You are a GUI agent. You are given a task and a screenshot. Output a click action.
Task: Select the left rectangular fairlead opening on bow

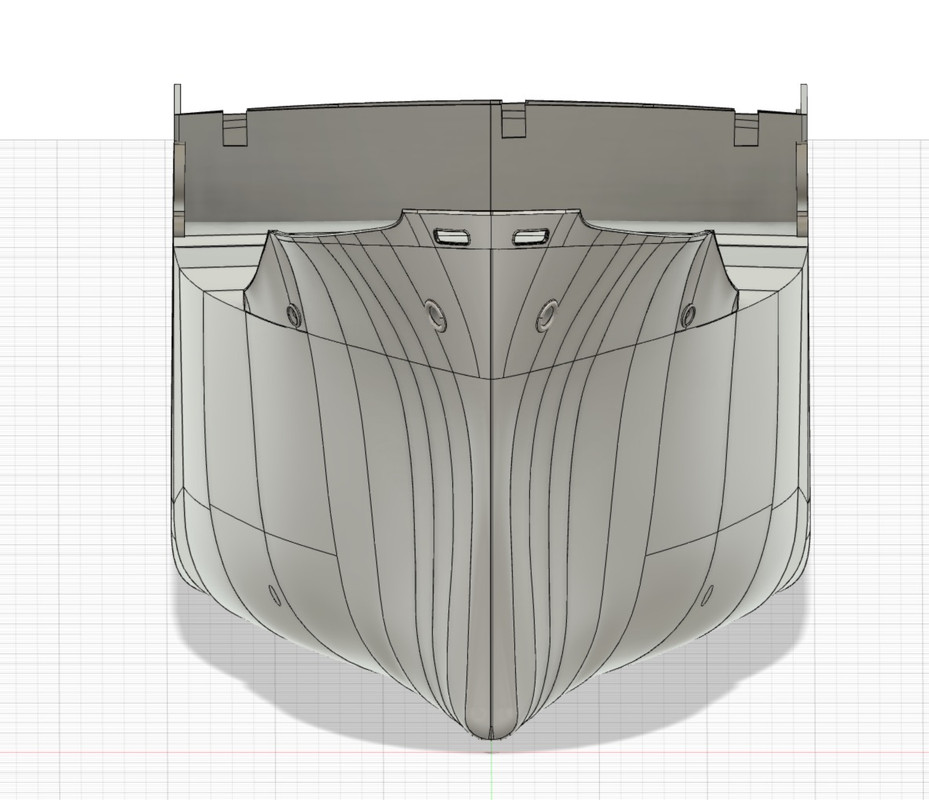point(453,236)
